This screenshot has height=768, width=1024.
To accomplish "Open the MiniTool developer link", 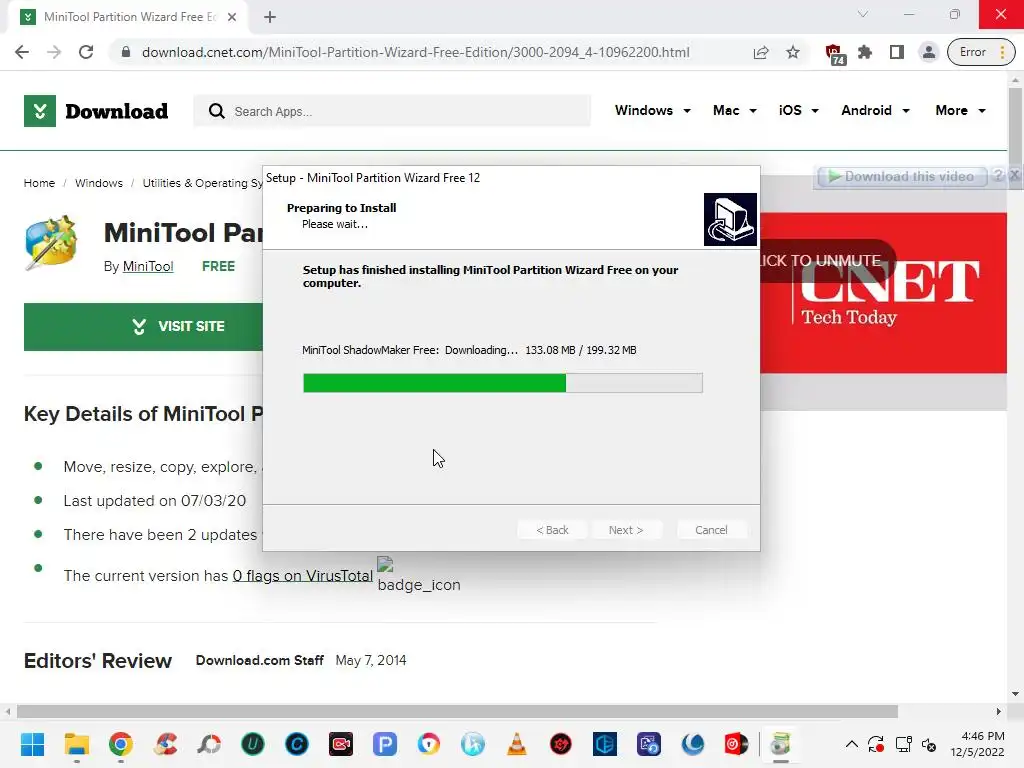I will point(148,266).
